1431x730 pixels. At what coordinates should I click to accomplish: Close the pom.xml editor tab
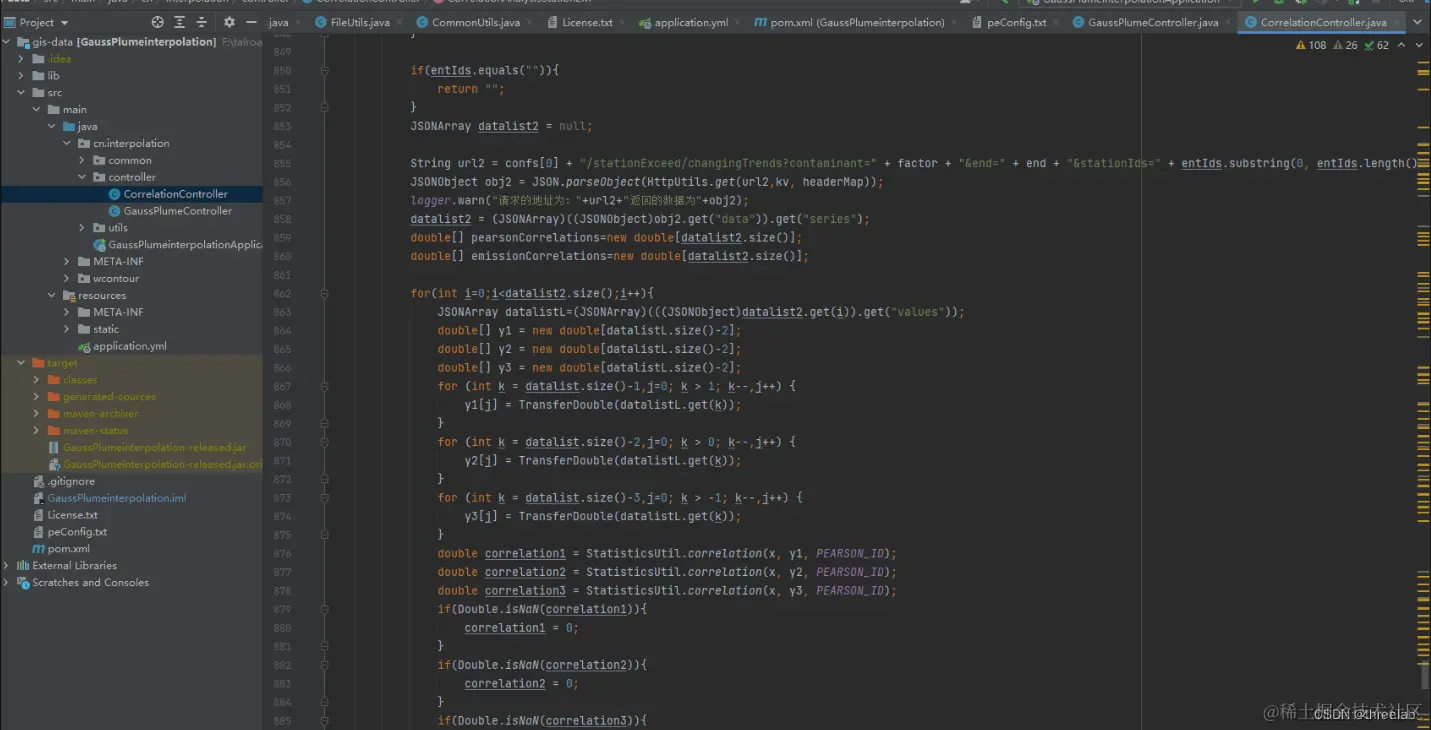(x=955, y=22)
